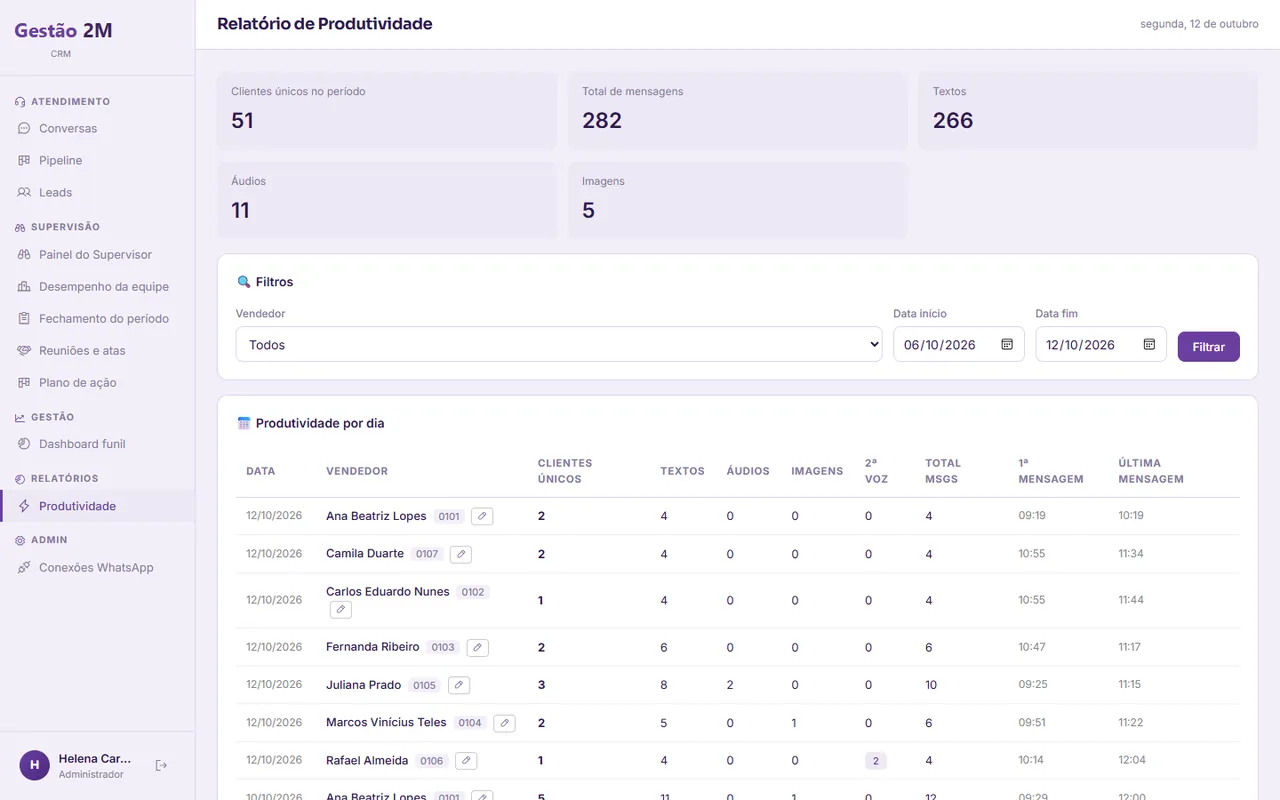Click the Fechamento do período clipboard icon

click(x=24, y=318)
